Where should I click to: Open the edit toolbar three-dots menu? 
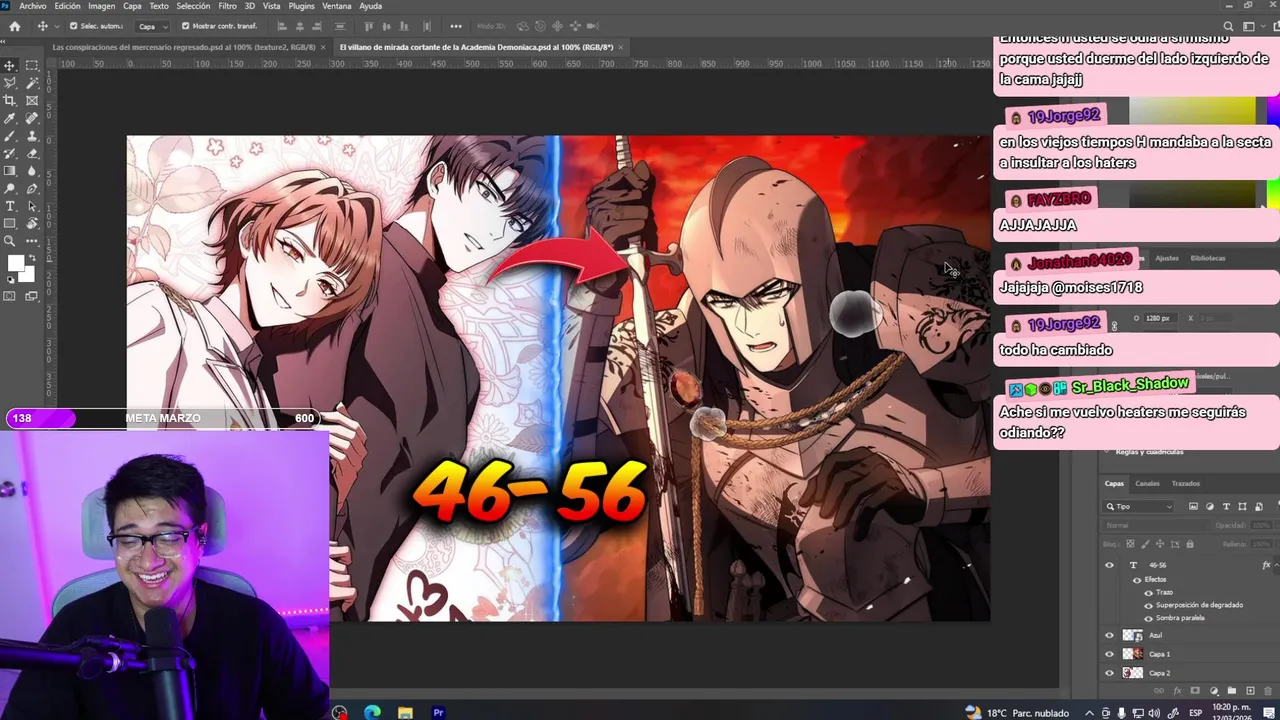[32, 241]
